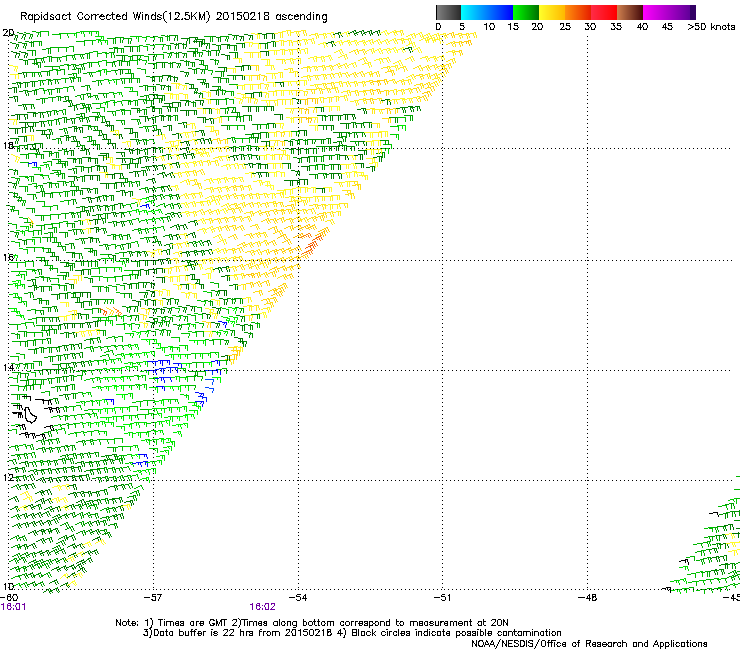Image resolution: width=740 pixels, height=650 pixels.
Task: Click the Rapidscat Corrected Winds title text
Action: 174,17
